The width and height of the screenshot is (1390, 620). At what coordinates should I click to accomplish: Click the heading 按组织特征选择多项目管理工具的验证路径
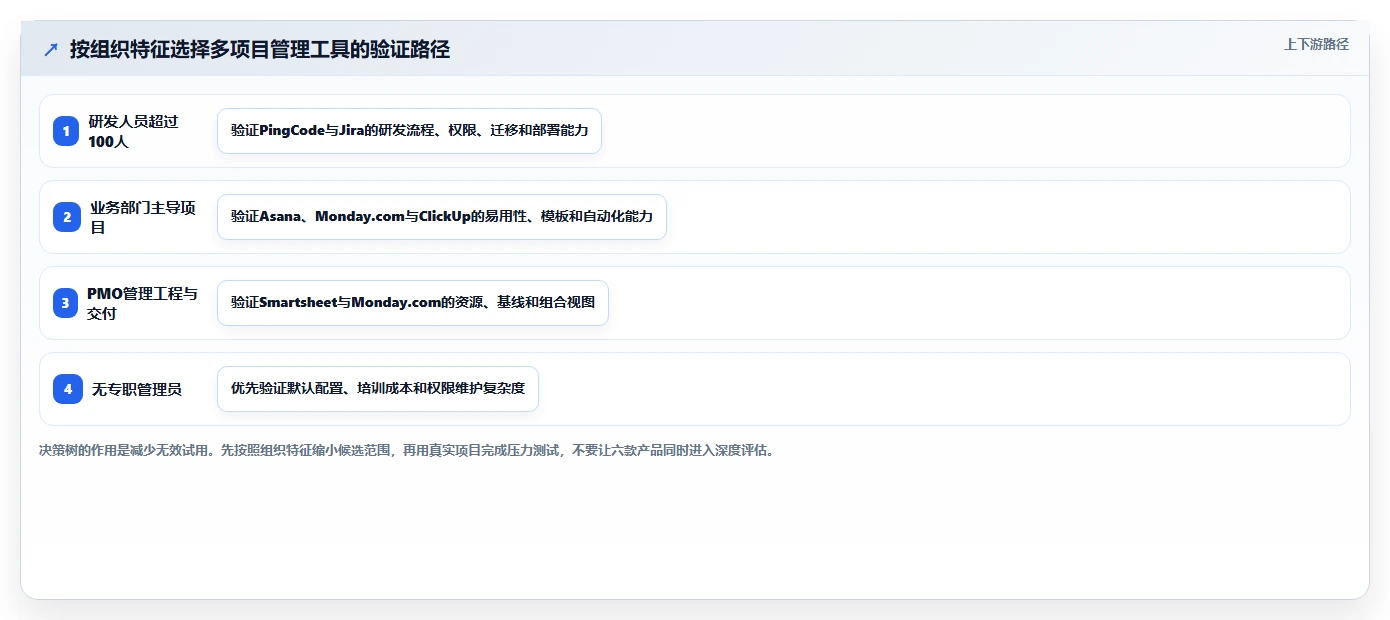click(x=260, y=49)
